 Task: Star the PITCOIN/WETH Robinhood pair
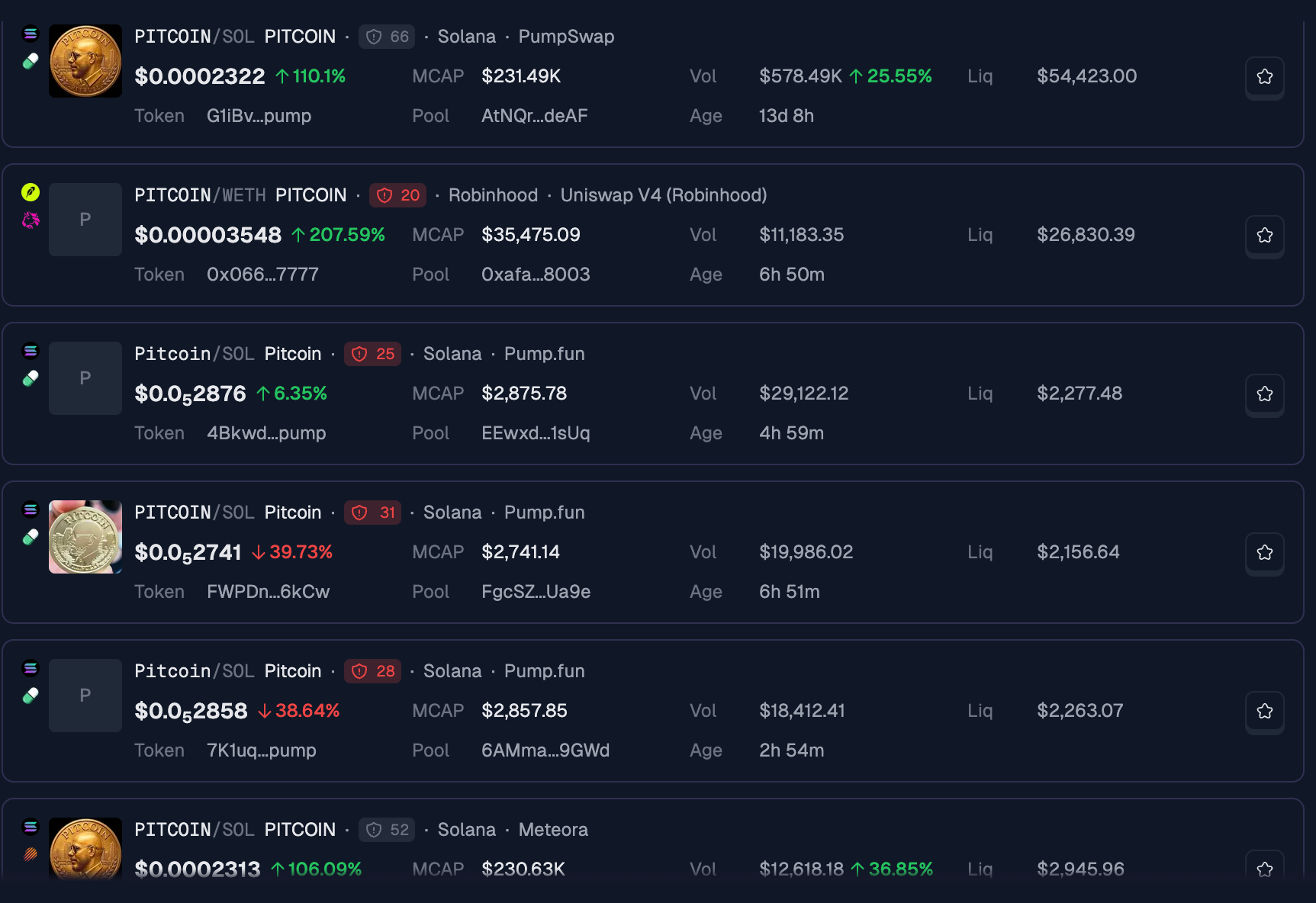1264,235
